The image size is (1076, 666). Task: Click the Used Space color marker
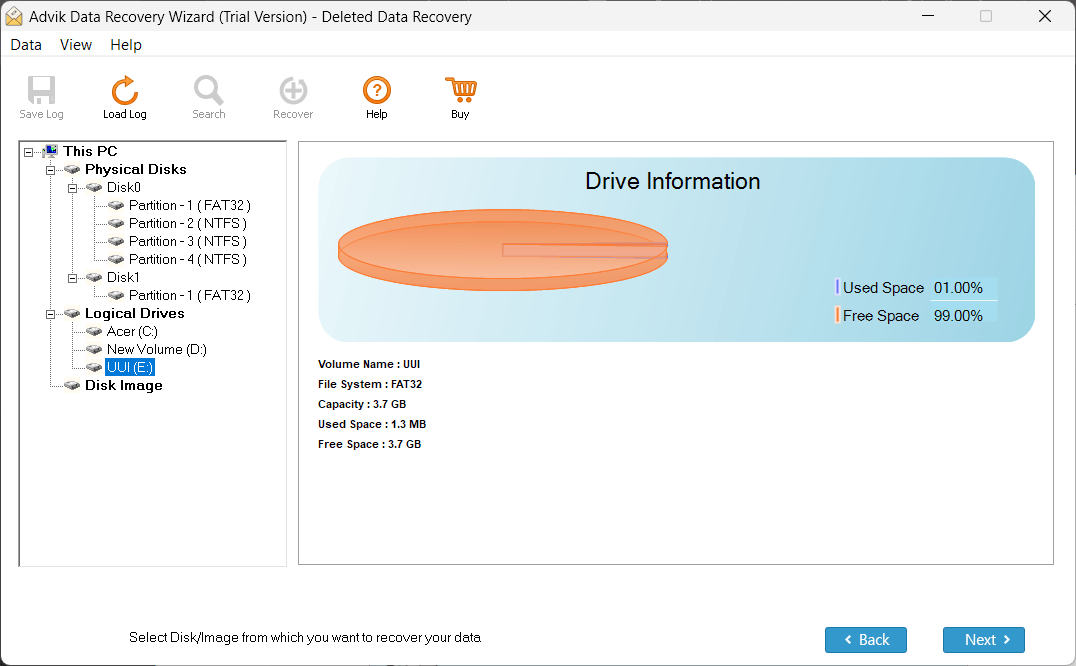(x=837, y=287)
